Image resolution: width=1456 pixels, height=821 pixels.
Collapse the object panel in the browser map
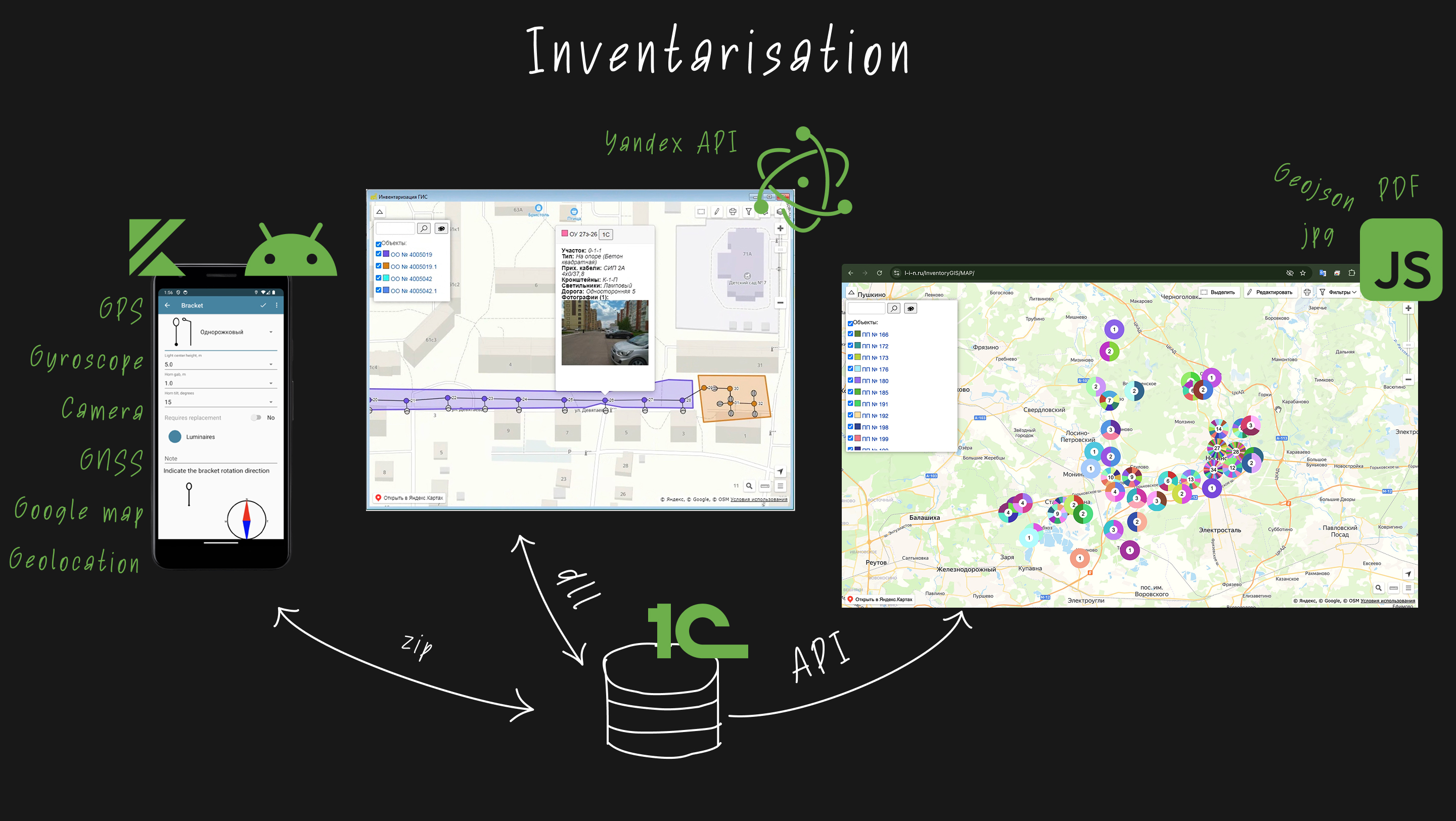tap(851, 293)
